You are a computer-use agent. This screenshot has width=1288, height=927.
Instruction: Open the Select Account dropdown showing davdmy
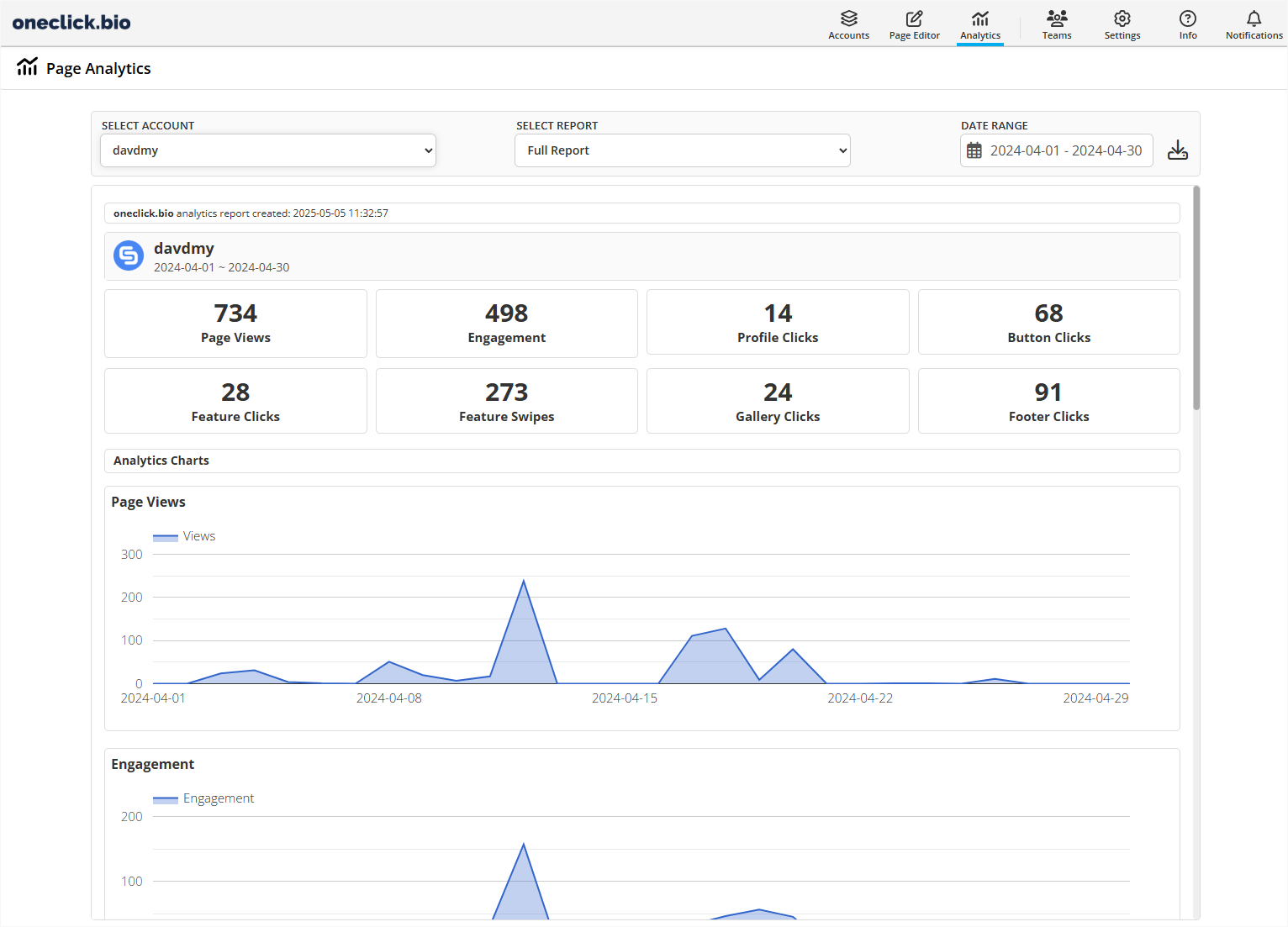click(268, 150)
